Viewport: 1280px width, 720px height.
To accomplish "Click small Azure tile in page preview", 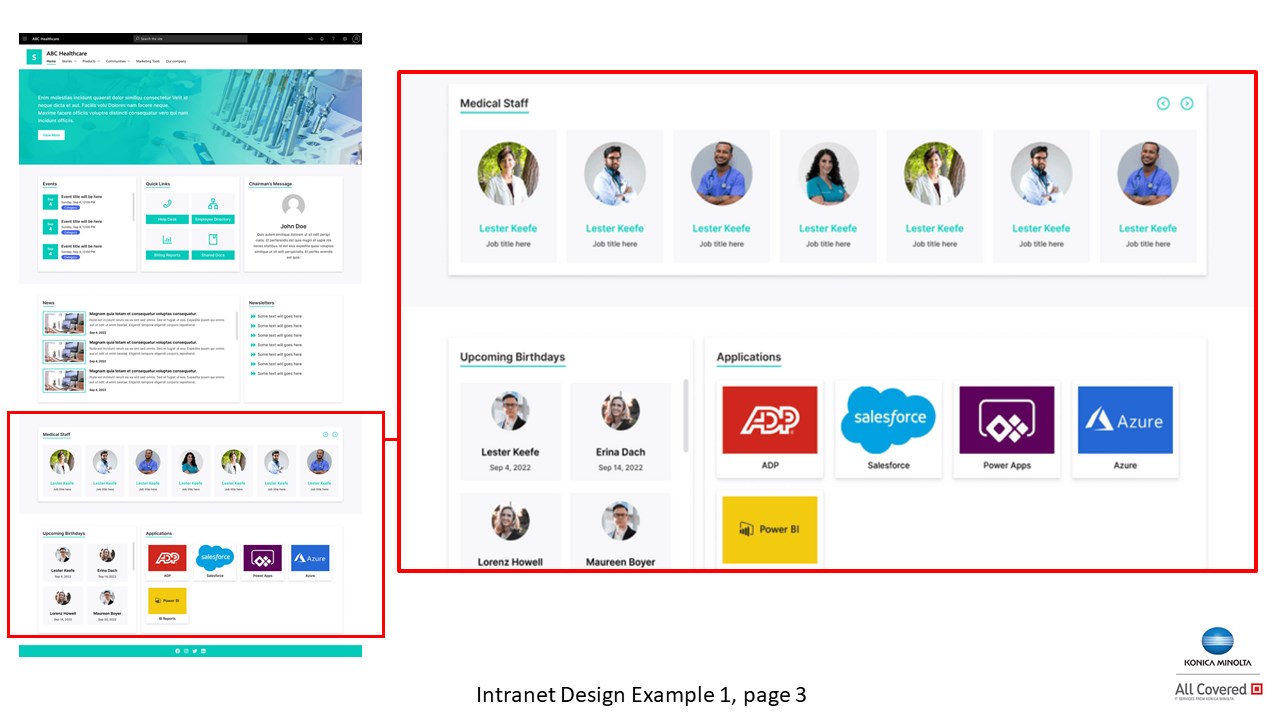I will pos(310,561).
